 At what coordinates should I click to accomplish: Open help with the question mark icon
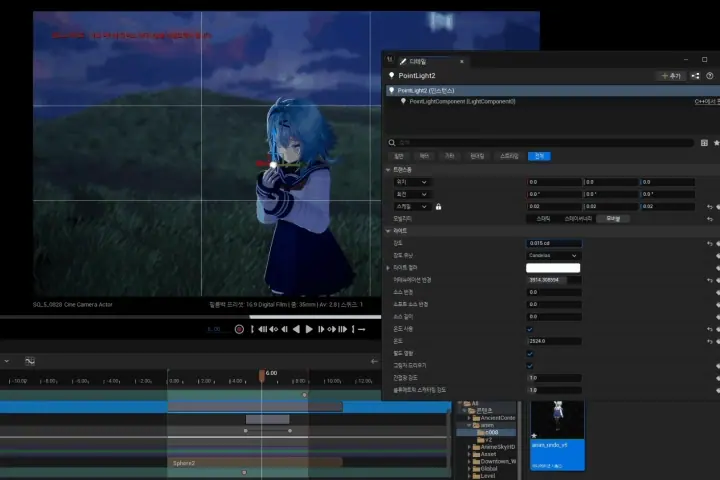tap(710, 76)
